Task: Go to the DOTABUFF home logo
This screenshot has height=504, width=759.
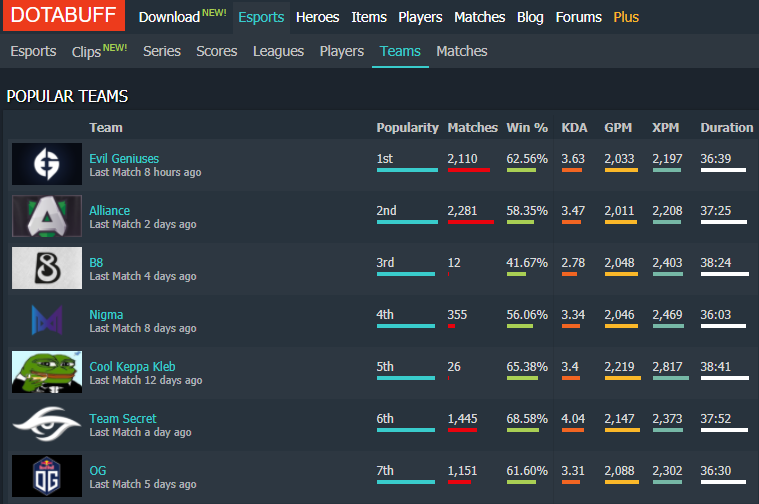Action: 64,15
